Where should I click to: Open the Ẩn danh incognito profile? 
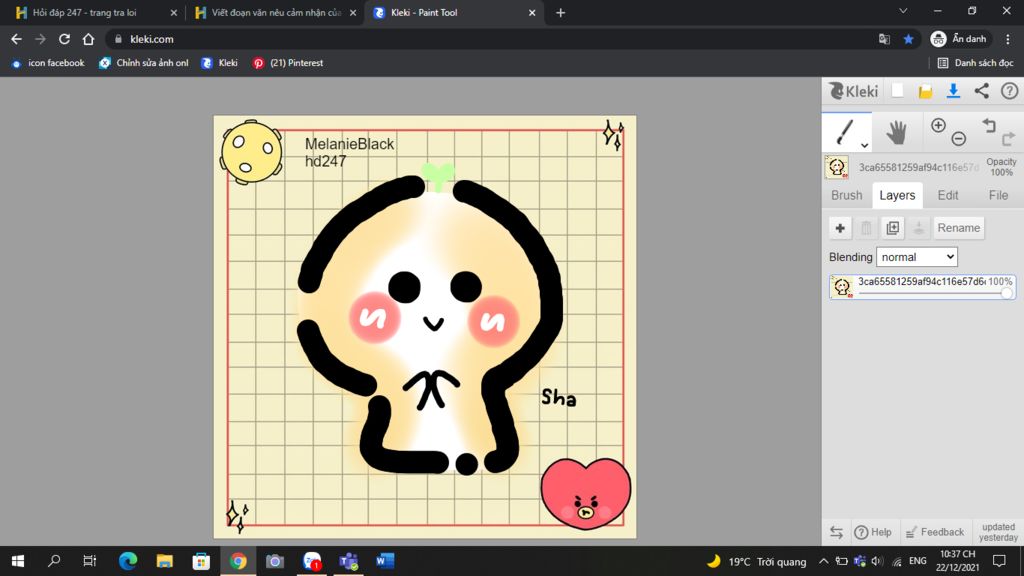958,39
